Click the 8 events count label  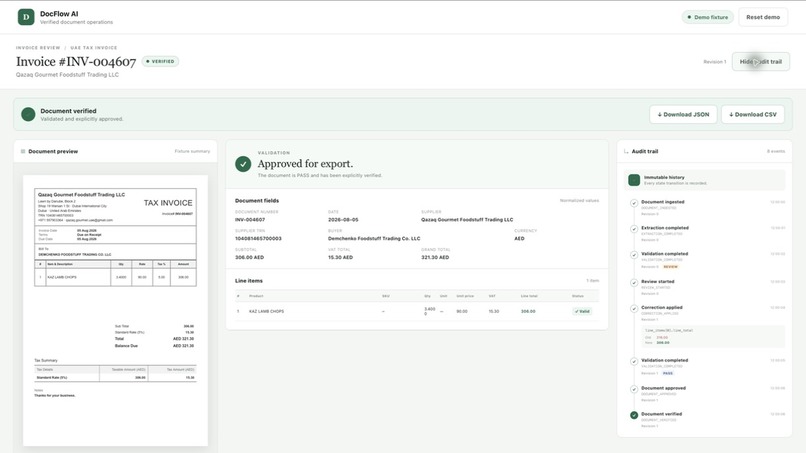pyautogui.click(x=776, y=151)
